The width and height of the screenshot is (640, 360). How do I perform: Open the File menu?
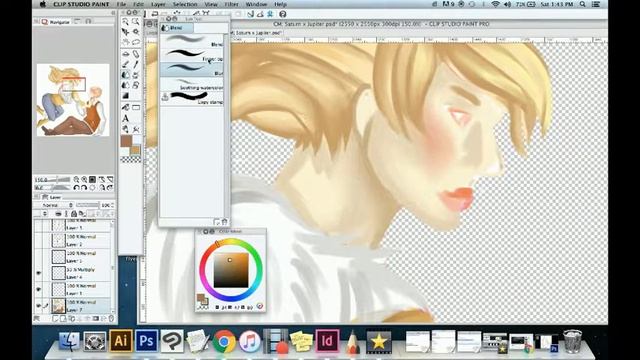[121, 4]
